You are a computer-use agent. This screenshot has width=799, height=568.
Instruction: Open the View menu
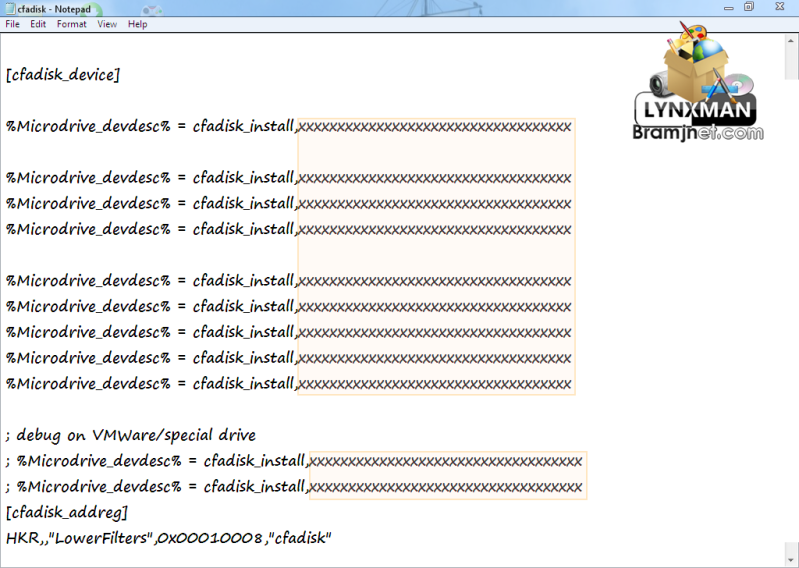tap(107, 24)
